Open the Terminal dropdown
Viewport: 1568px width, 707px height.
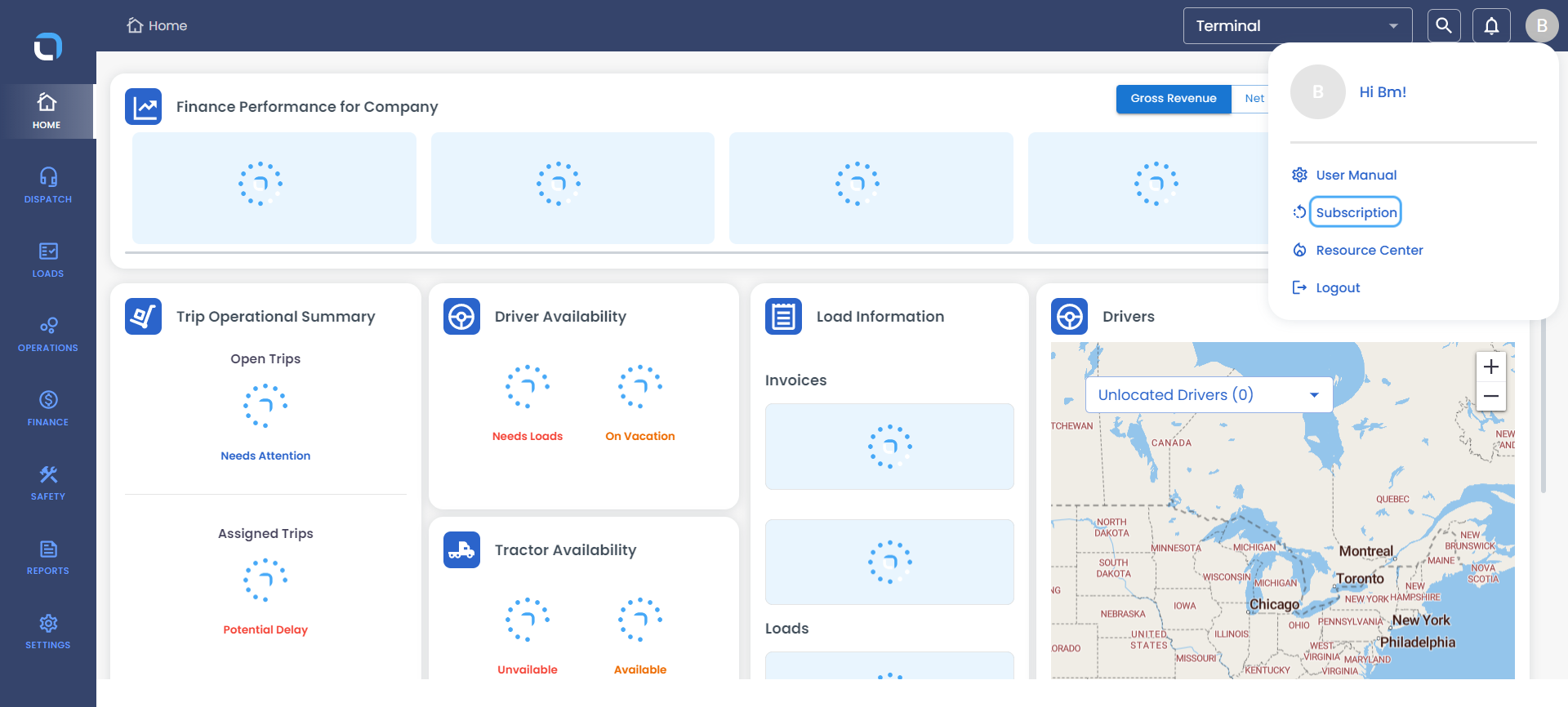click(1298, 25)
